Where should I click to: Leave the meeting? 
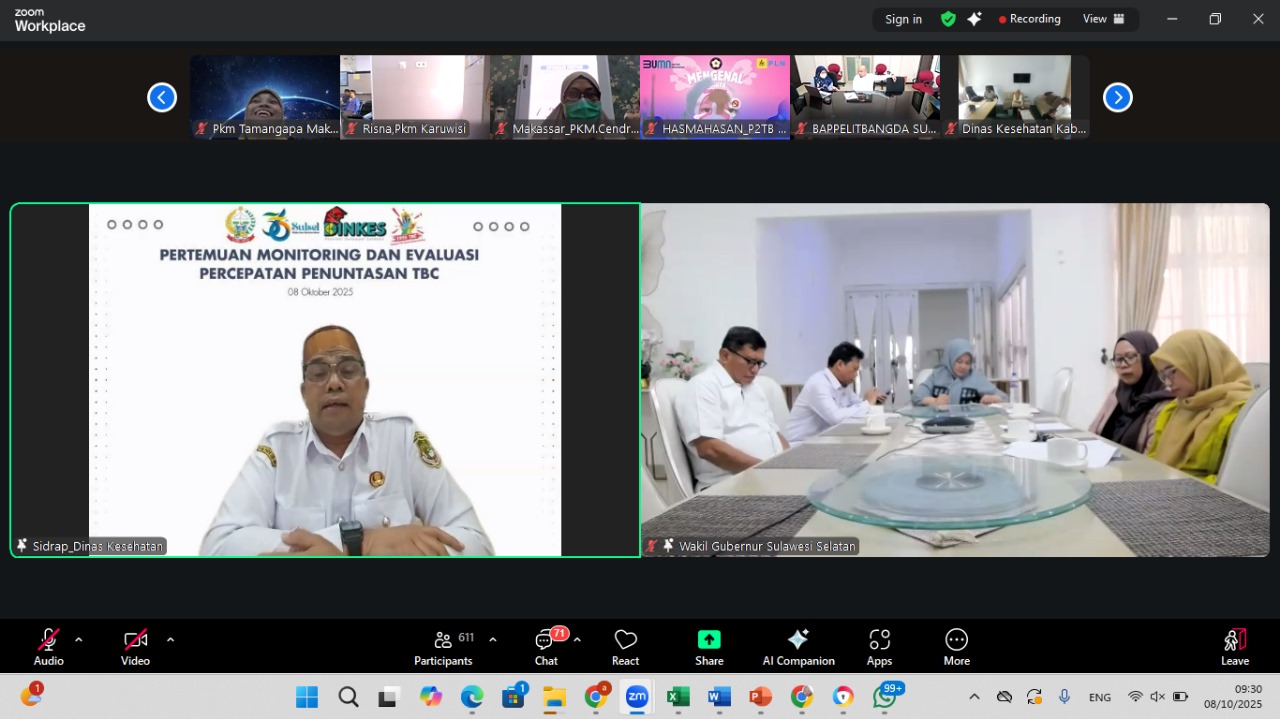1235,647
